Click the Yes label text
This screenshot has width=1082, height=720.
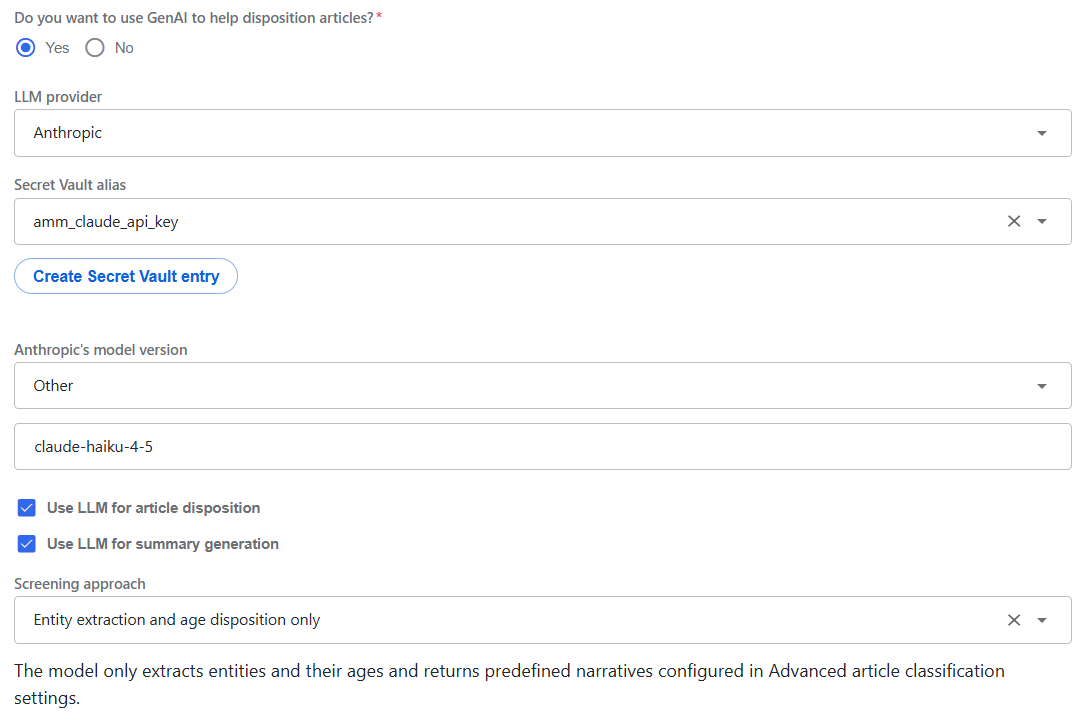coord(57,48)
